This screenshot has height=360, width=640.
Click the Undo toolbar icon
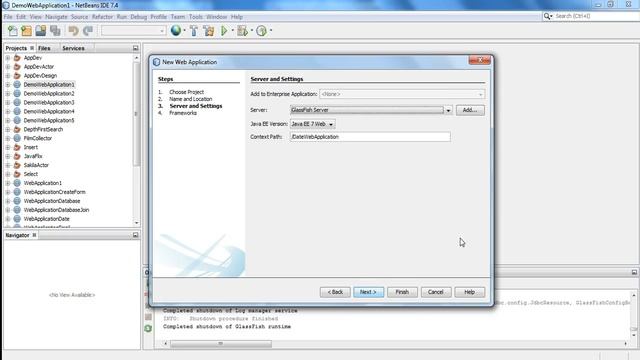[73, 31]
